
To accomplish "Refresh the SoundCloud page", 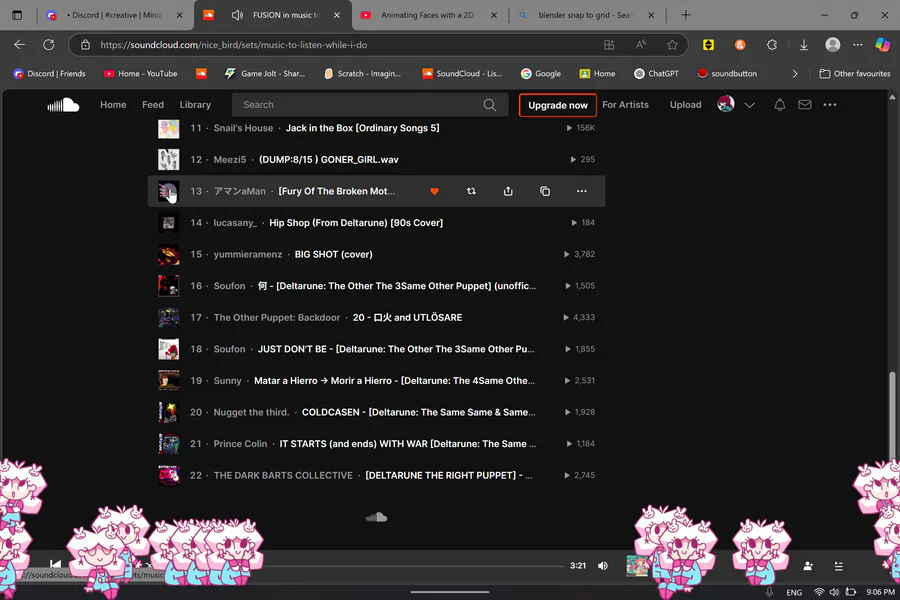I will 49,45.
